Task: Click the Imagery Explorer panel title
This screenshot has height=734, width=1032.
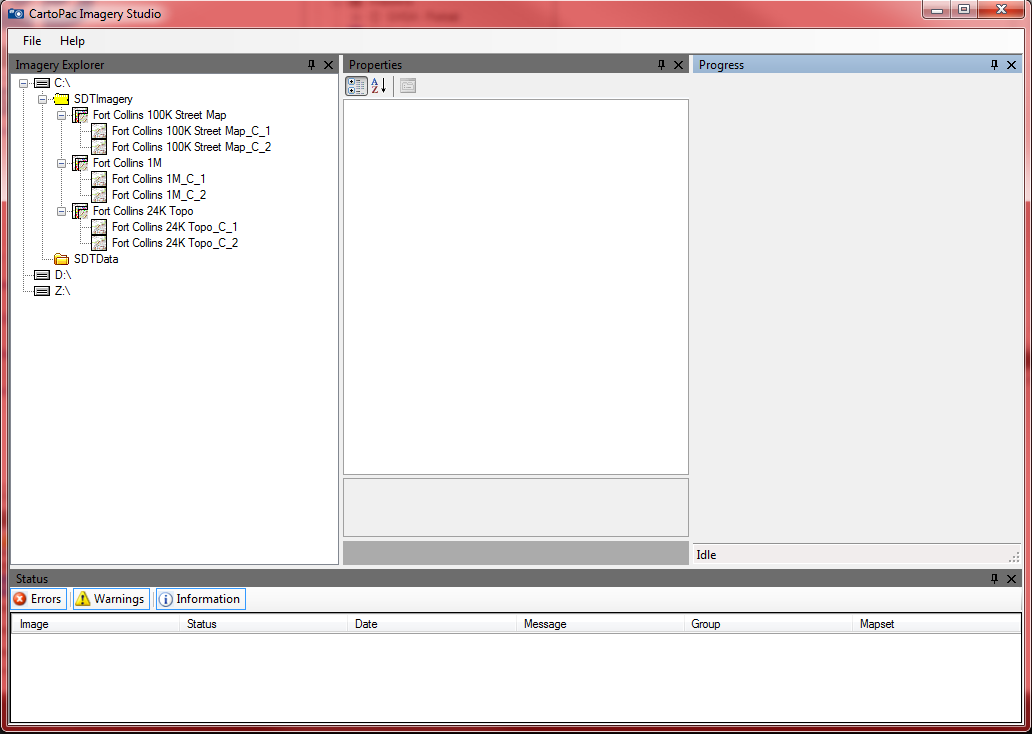Action: click(x=60, y=65)
